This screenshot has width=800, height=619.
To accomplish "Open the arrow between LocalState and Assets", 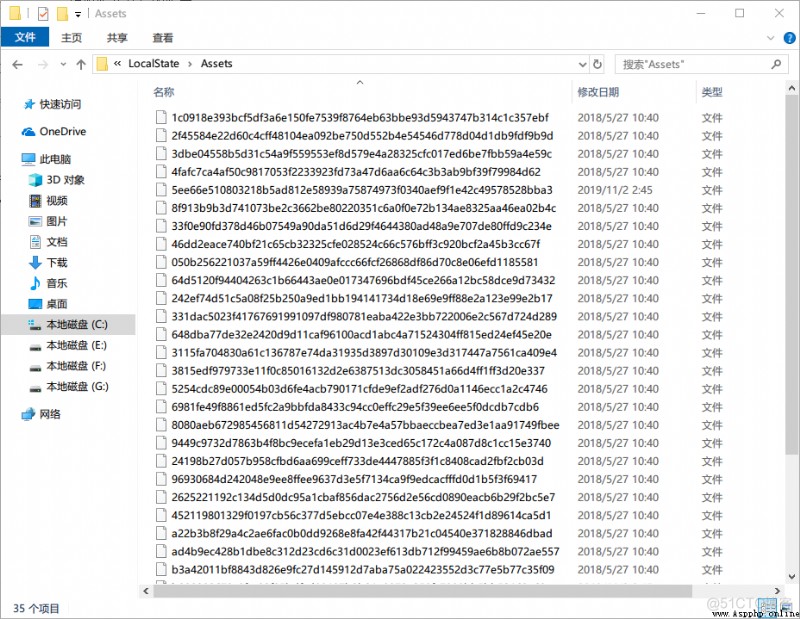I will tap(190, 64).
